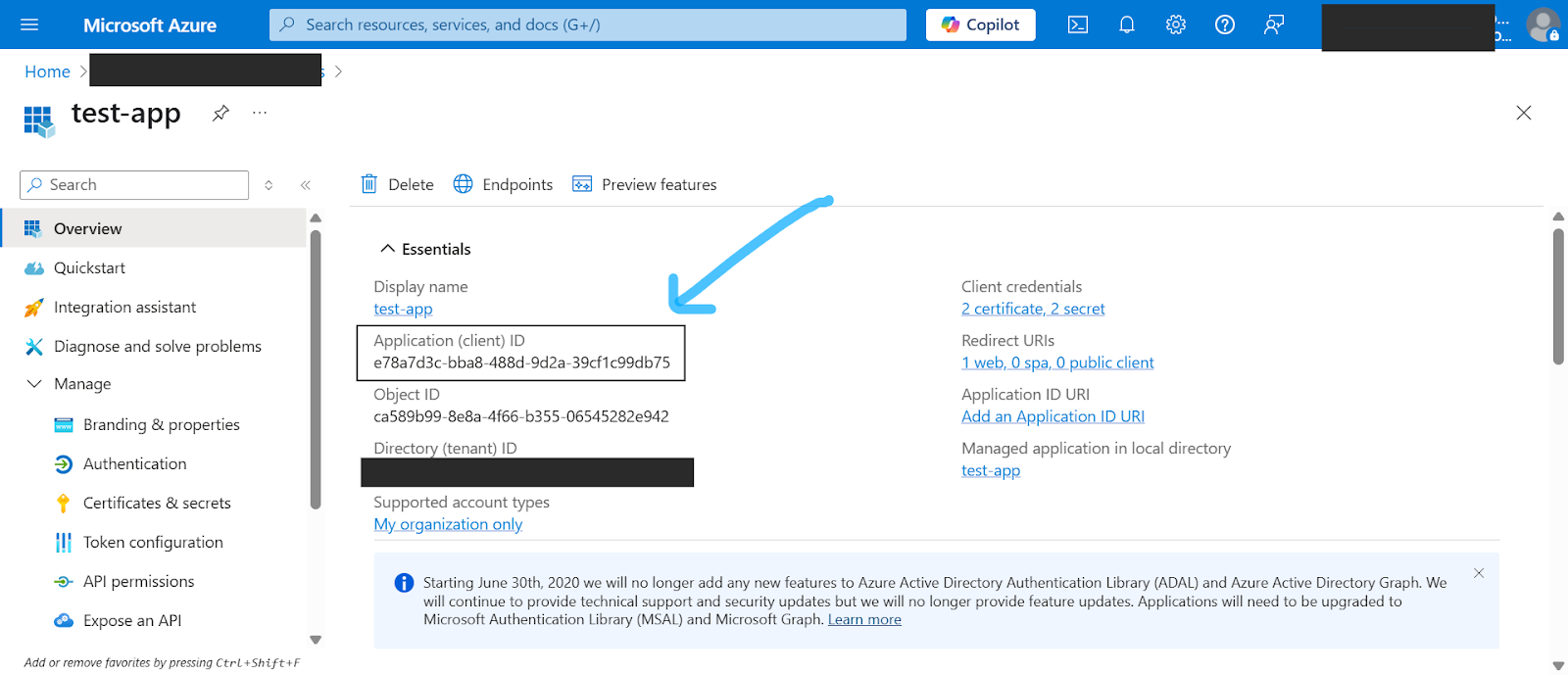
Task: Dismiss the ADAL info banner
Action: (1479, 573)
